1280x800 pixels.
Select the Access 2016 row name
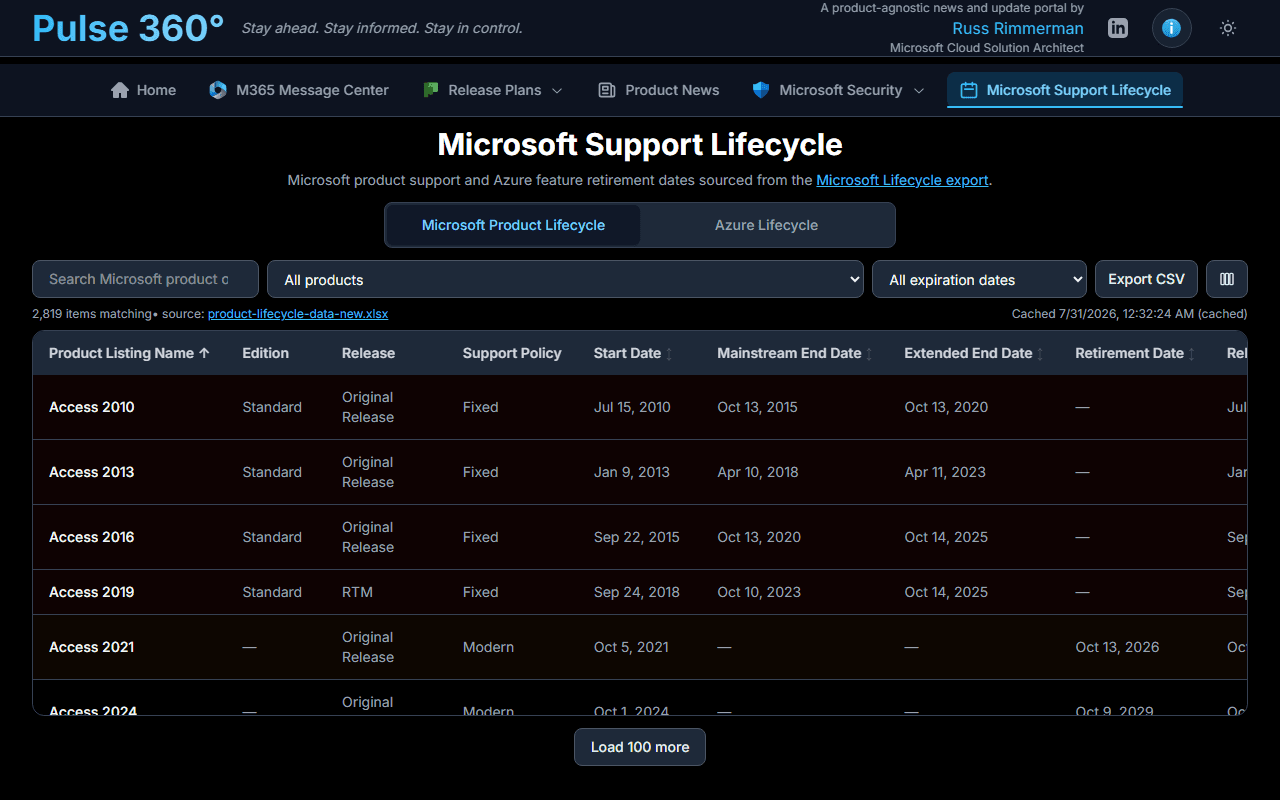[x=91, y=537]
